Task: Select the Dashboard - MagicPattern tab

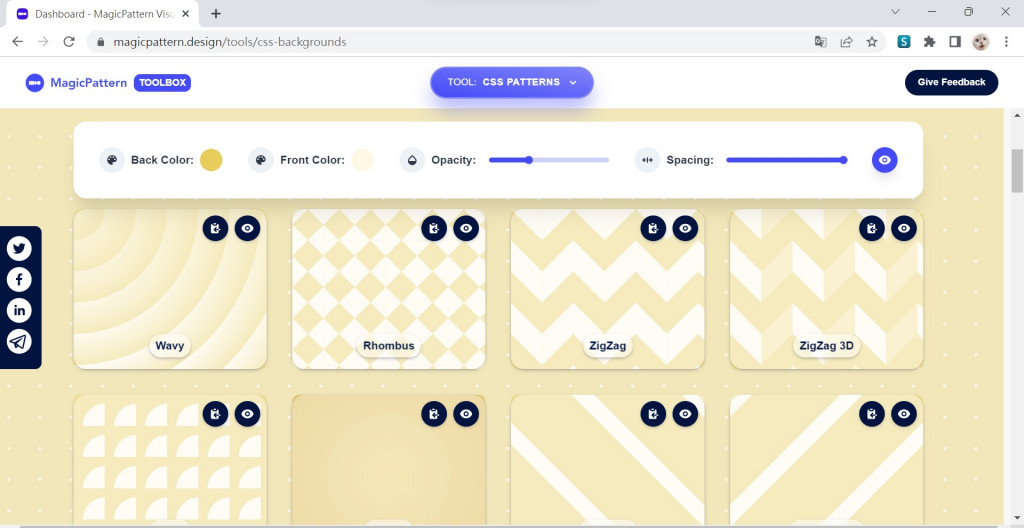Action: [103, 14]
